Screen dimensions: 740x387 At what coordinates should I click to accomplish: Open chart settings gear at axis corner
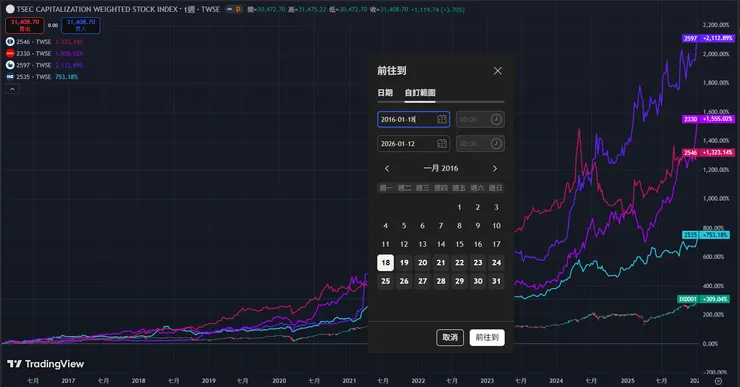[x=718, y=381]
